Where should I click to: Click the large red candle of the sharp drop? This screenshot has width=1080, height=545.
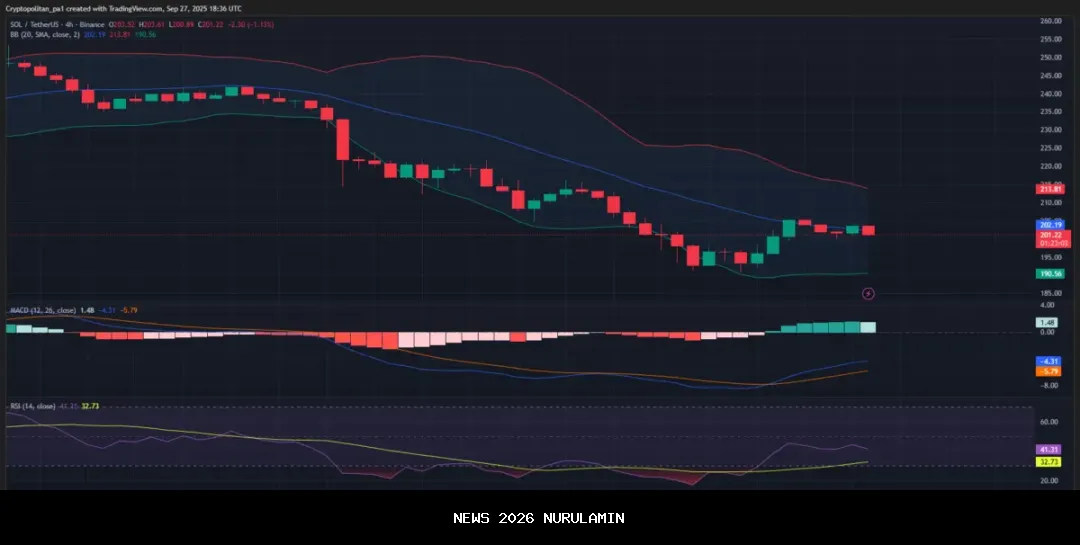coord(343,140)
